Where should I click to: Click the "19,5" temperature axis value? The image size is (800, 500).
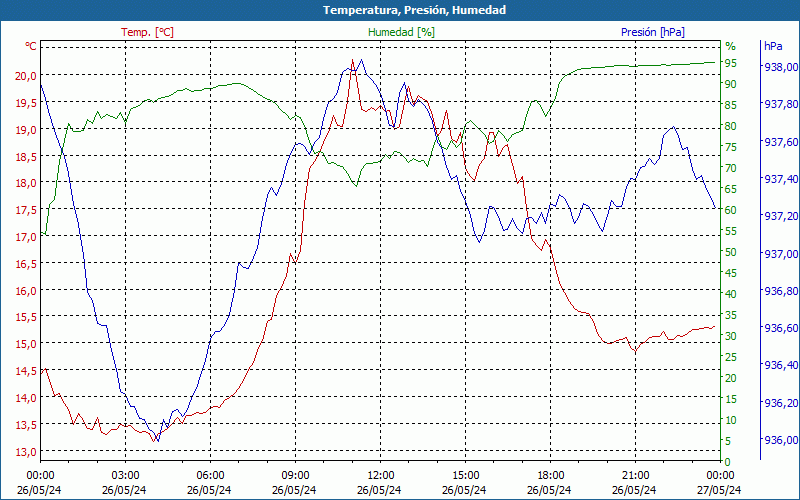click(x=26, y=103)
